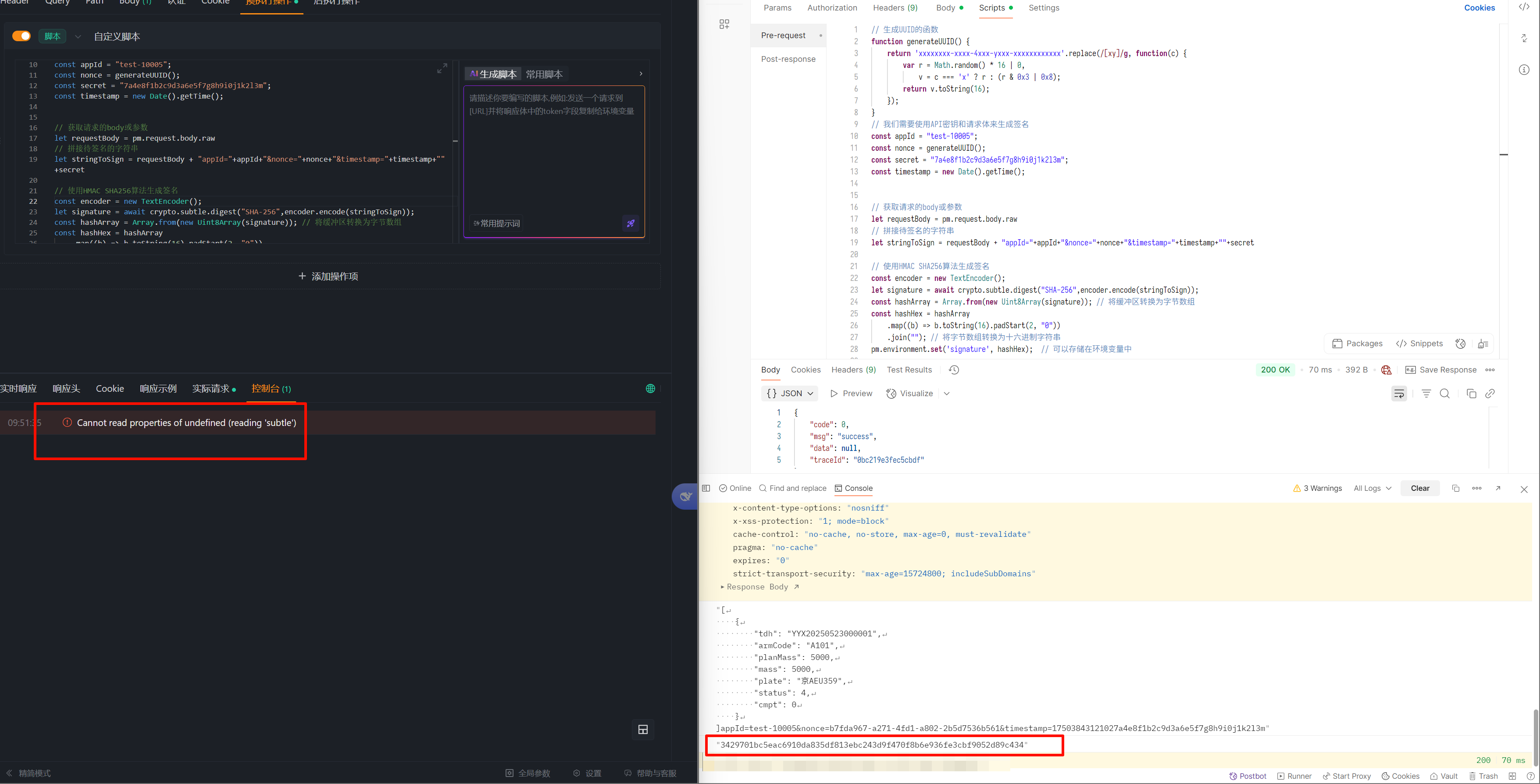The width and height of the screenshot is (1540, 784).
Task: Switch to the 常用脚本 tab
Action: (544, 74)
